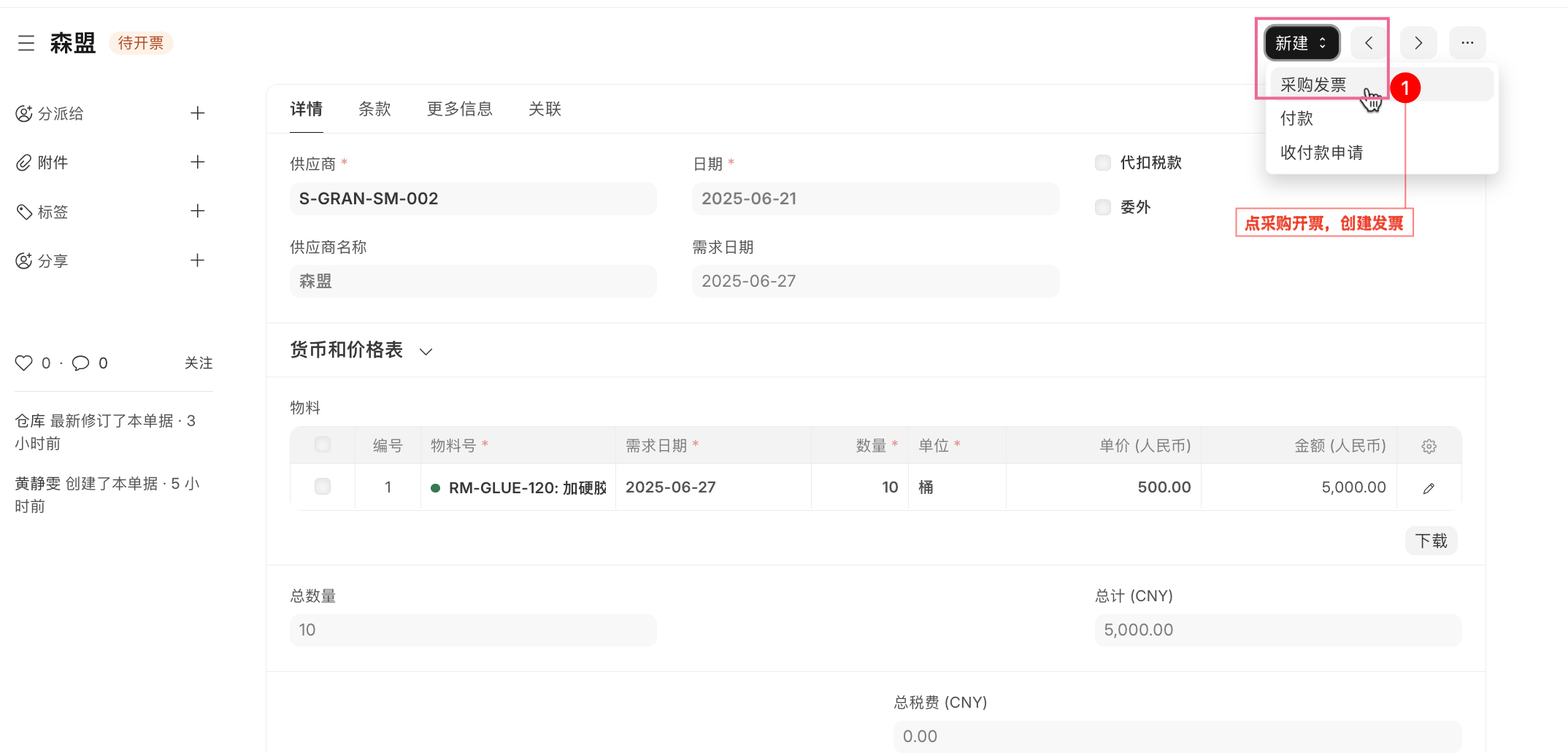The image size is (1568, 753).
Task: Click the plus icon beside 分派给
Action: pyautogui.click(x=197, y=113)
